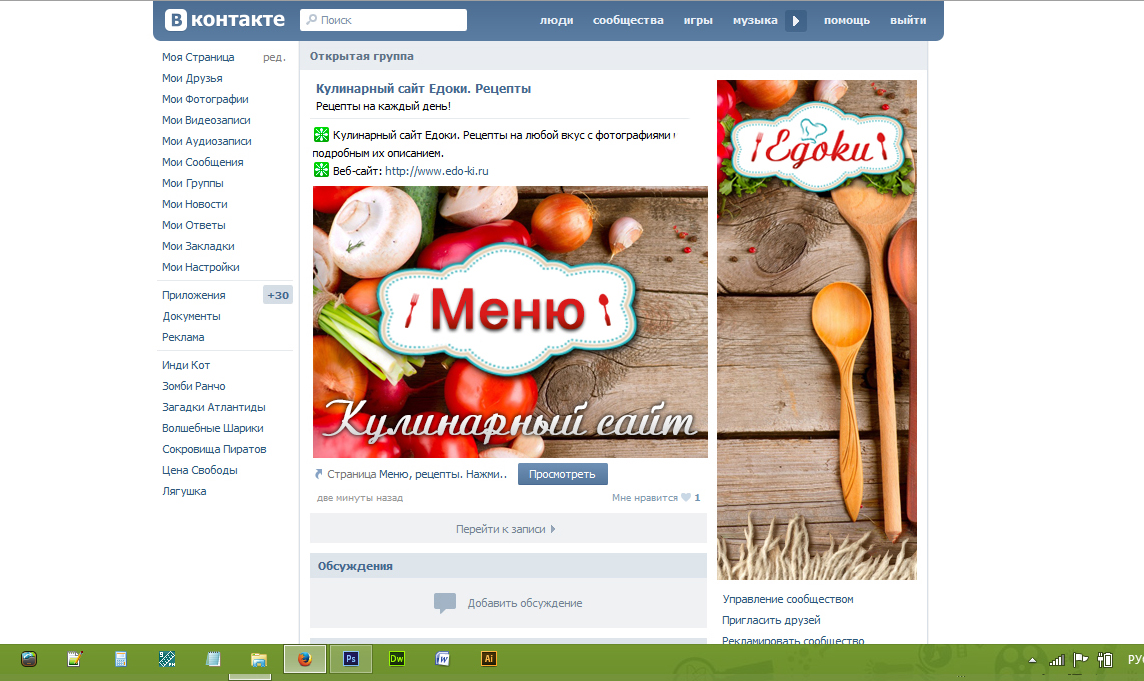Launch Цена Свободы game link

click(x=200, y=471)
